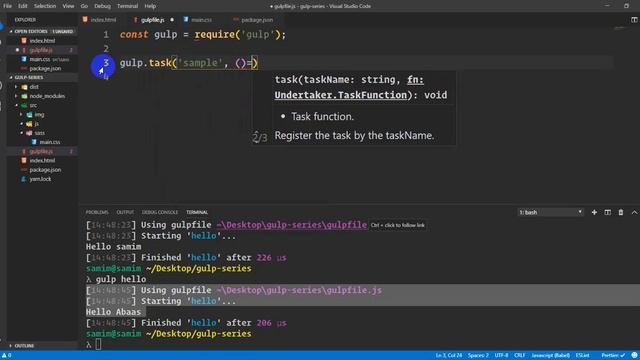Create a new terminal with the plus icon
The width and height of the screenshot is (640, 360).
(x=594, y=212)
